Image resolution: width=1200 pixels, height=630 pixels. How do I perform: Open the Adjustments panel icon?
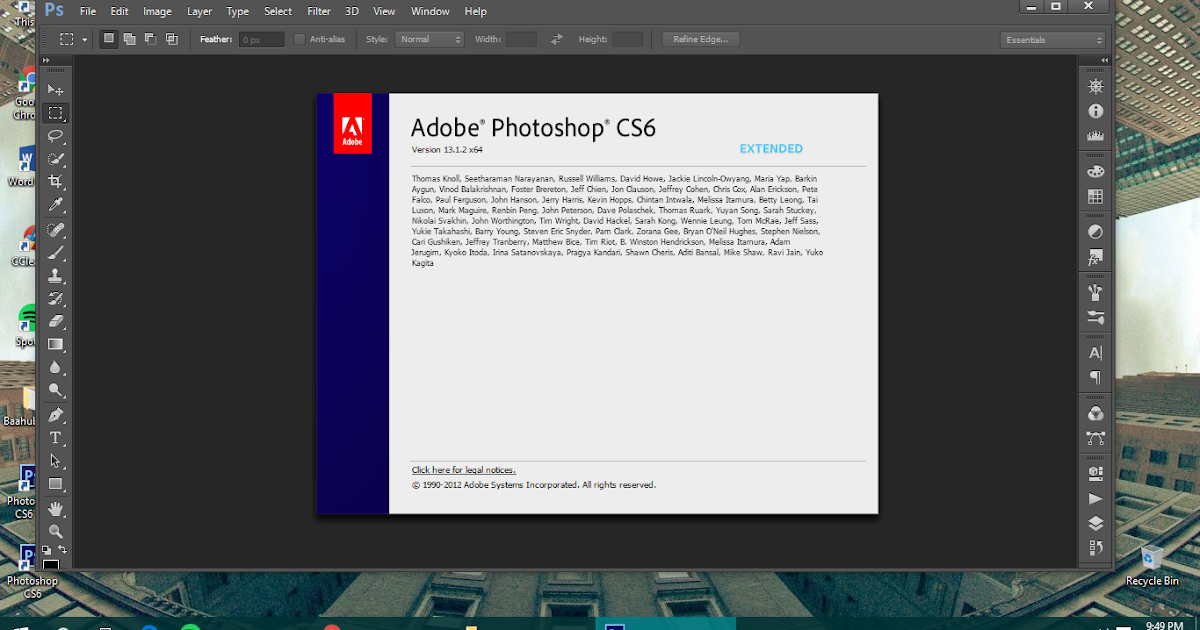(x=1095, y=232)
